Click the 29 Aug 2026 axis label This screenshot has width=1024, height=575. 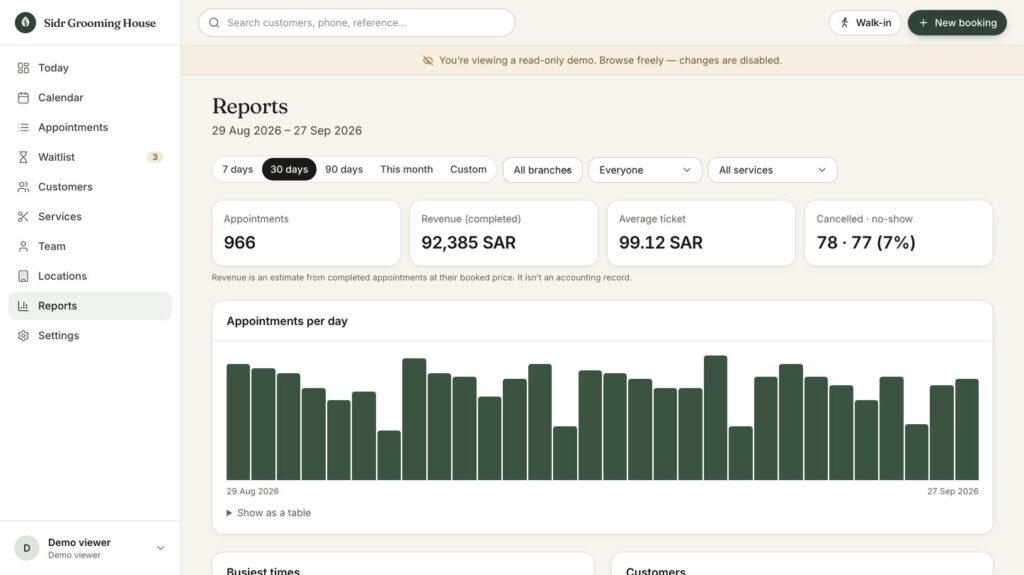(x=253, y=491)
